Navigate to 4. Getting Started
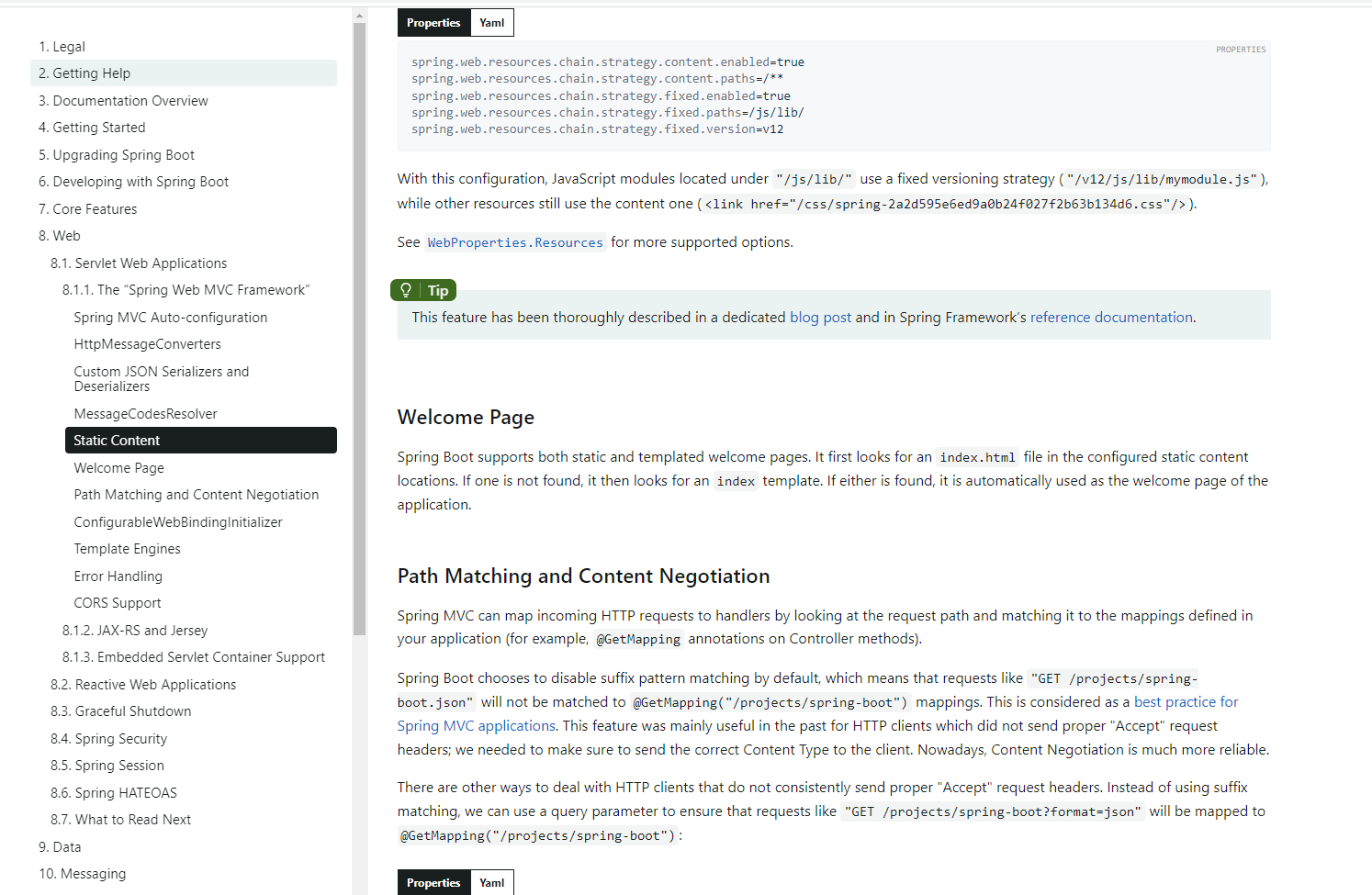Image resolution: width=1372 pixels, height=895 pixels. point(92,128)
